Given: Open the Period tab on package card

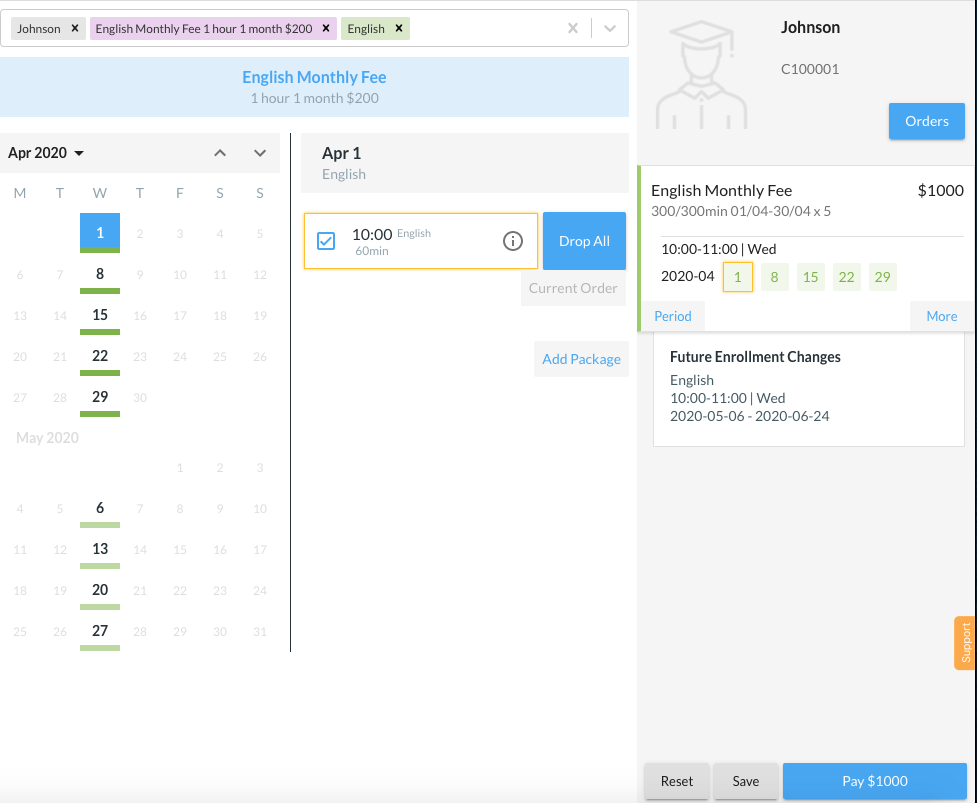Looking at the screenshot, I should 673,316.
